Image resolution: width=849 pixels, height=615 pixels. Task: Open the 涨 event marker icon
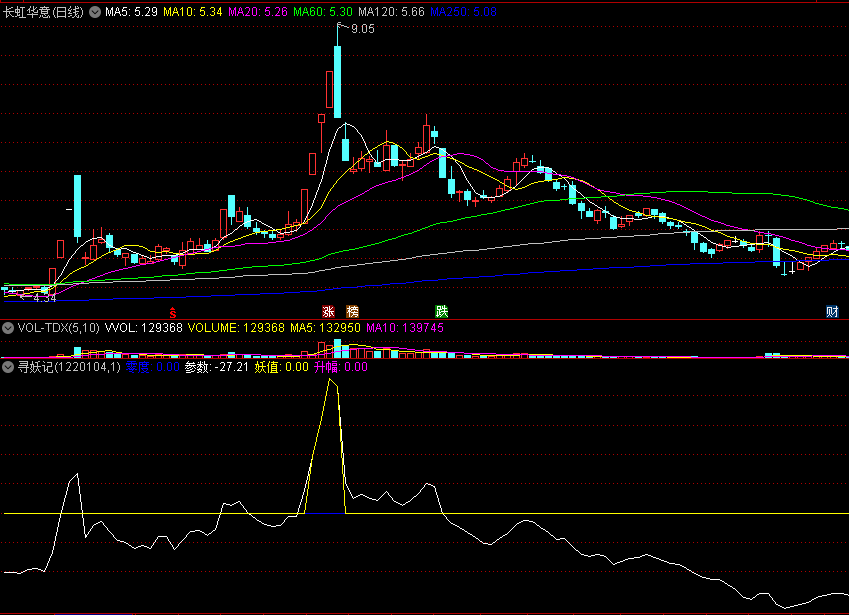point(328,312)
